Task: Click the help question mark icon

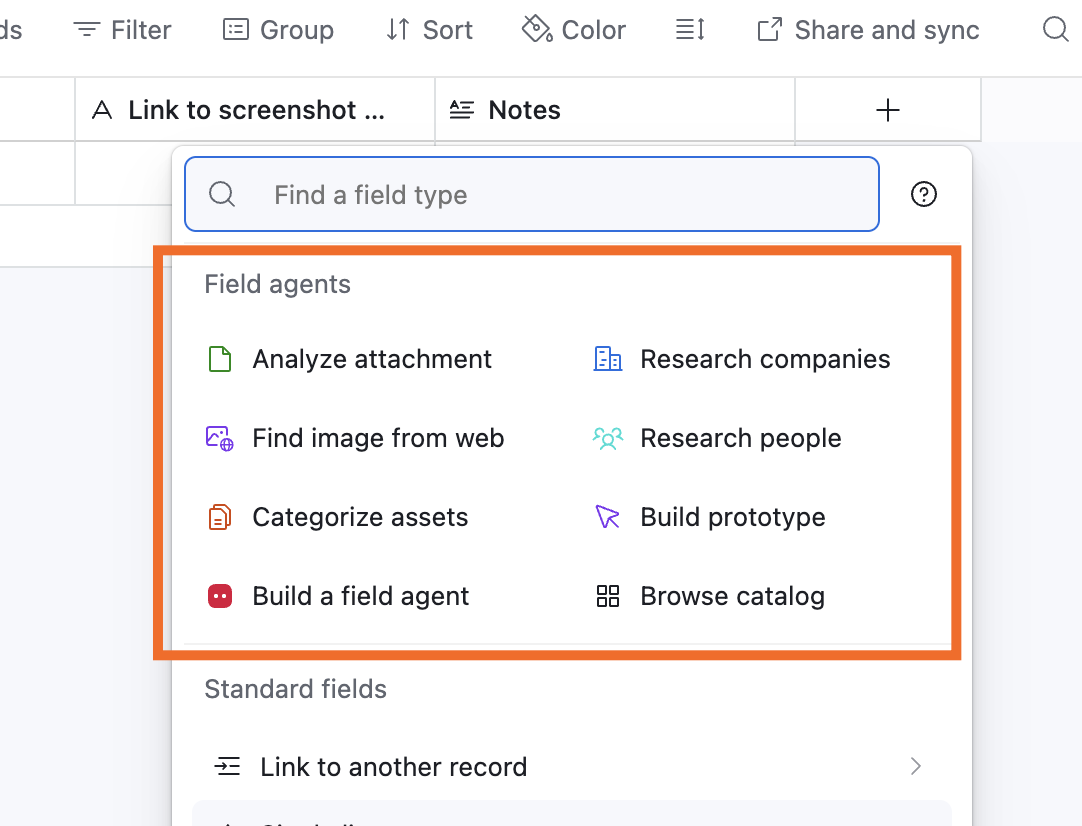Action: point(923,193)
